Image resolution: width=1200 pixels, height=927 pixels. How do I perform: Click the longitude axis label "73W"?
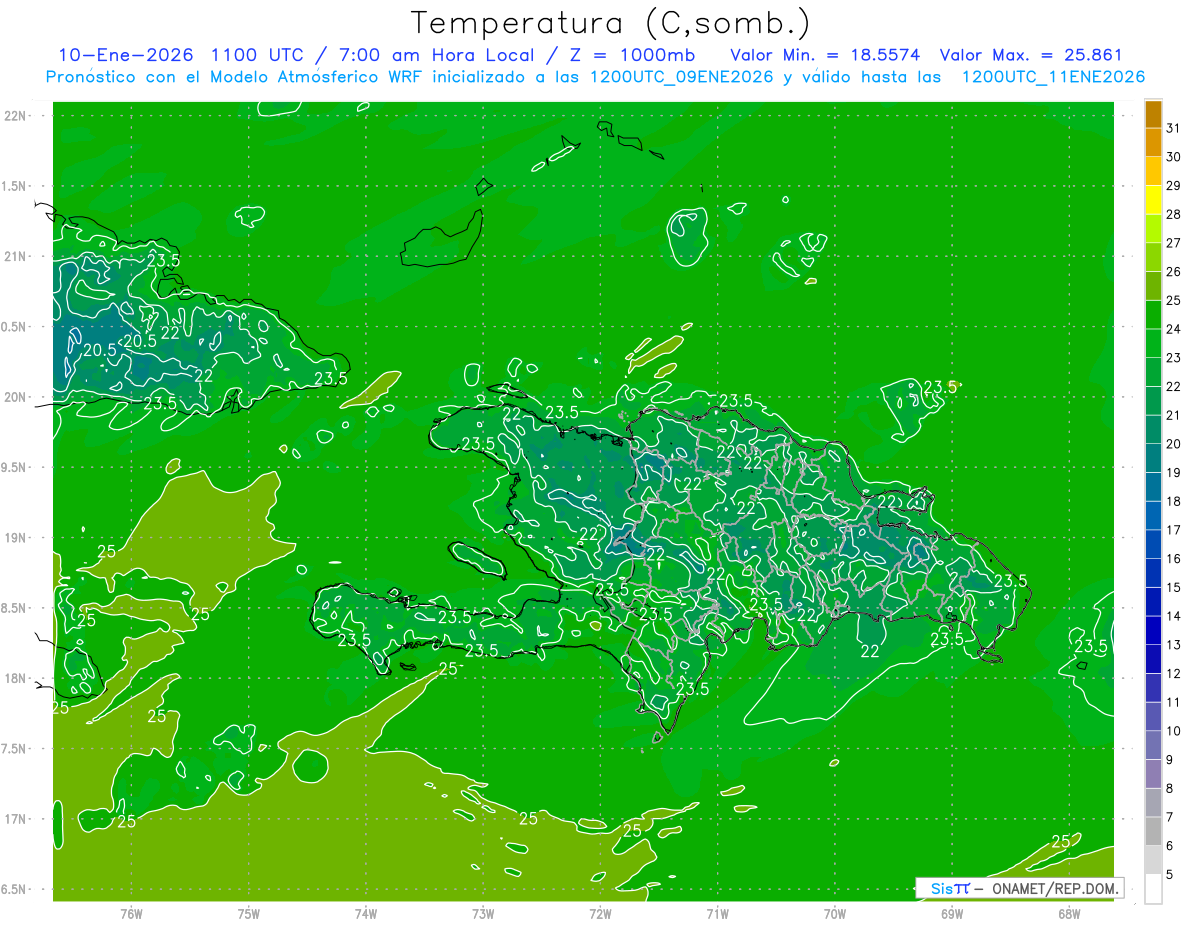click(483, 913)
